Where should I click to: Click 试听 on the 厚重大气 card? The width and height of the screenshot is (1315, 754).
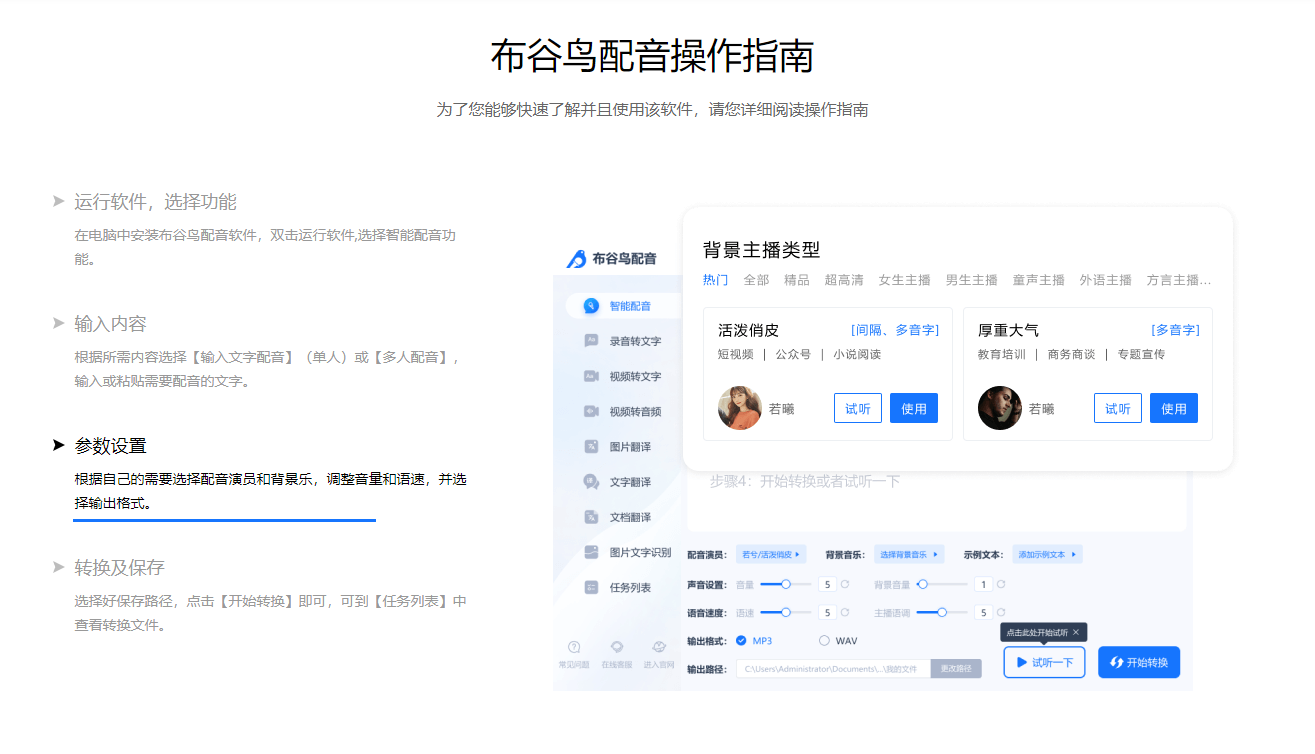[1118, 408]
